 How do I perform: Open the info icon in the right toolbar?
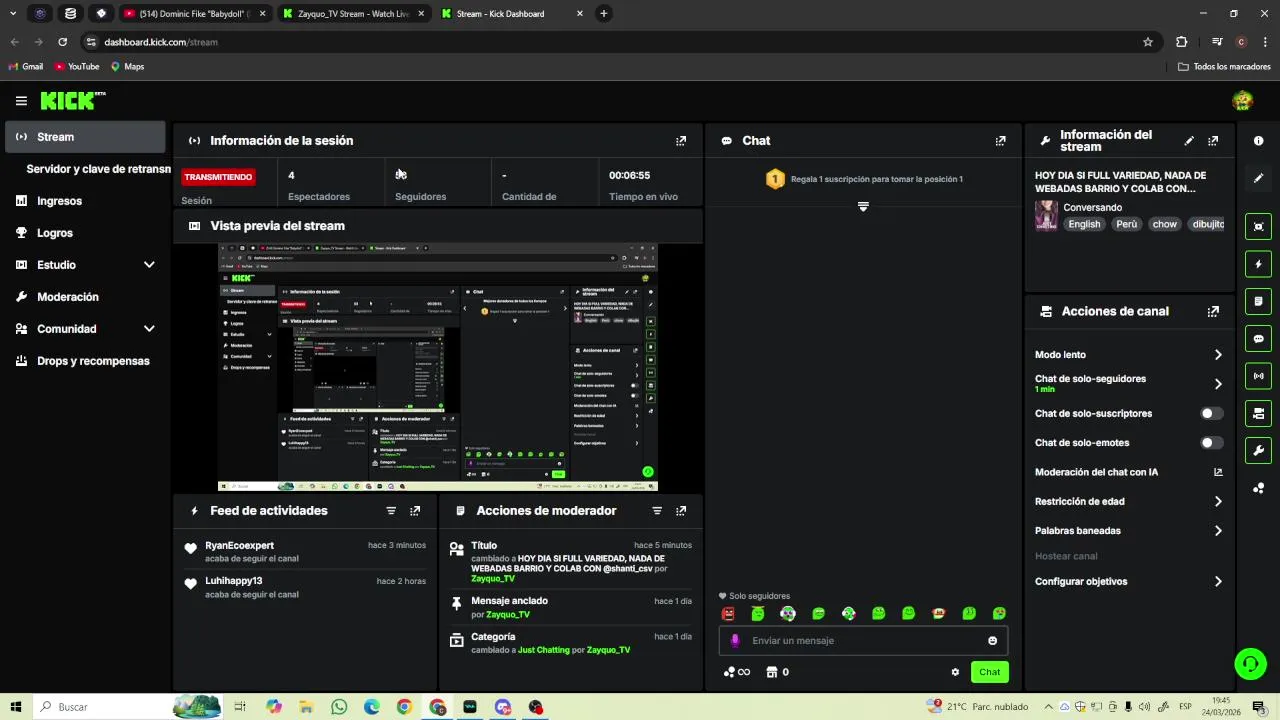(x=1258, y=141)
